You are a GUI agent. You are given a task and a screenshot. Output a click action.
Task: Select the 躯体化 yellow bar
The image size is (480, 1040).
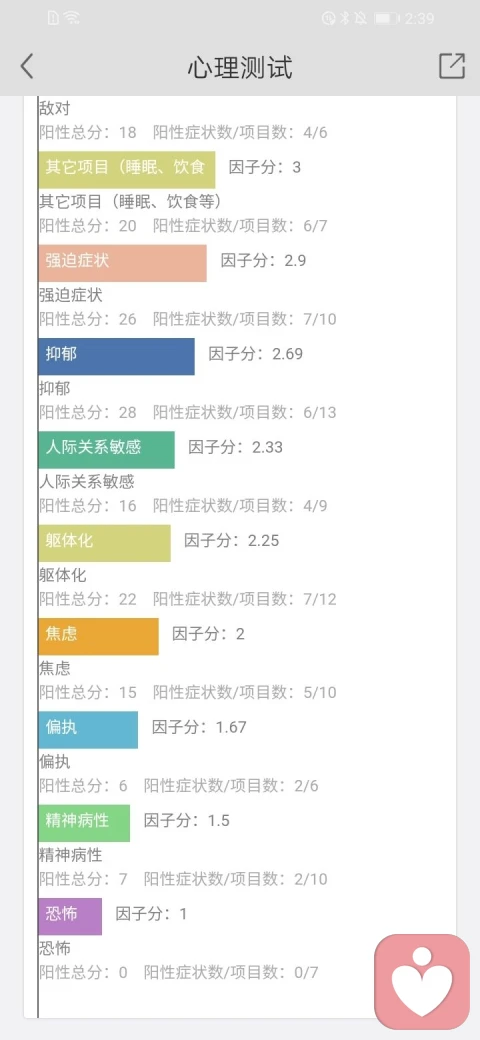[105, 543]
